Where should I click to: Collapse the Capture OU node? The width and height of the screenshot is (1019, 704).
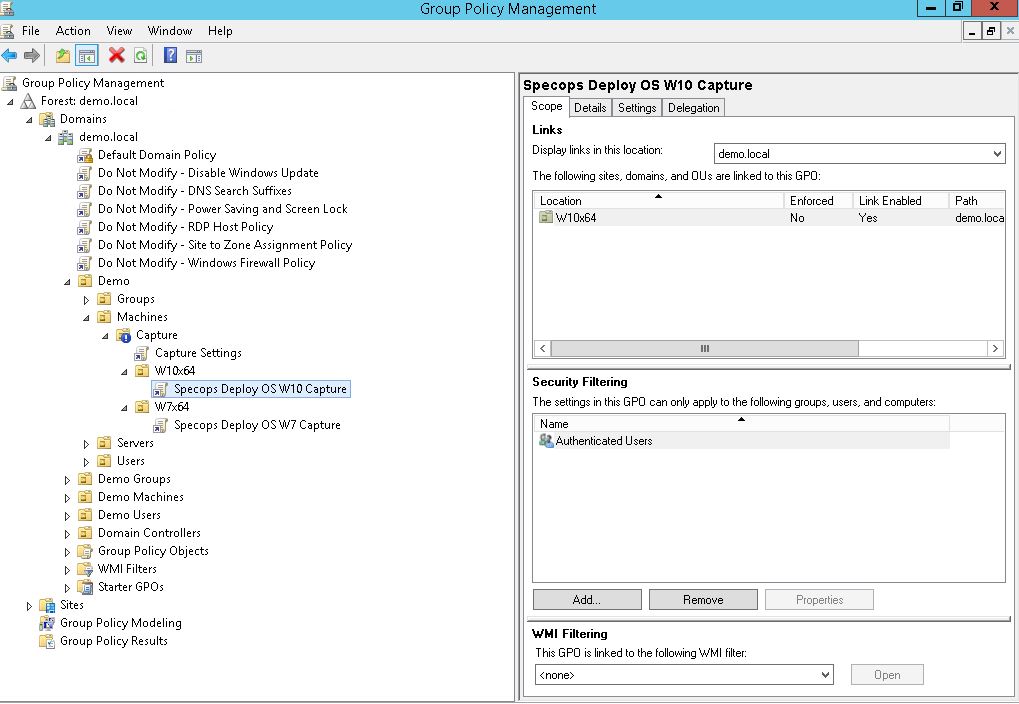coord(105,336)
